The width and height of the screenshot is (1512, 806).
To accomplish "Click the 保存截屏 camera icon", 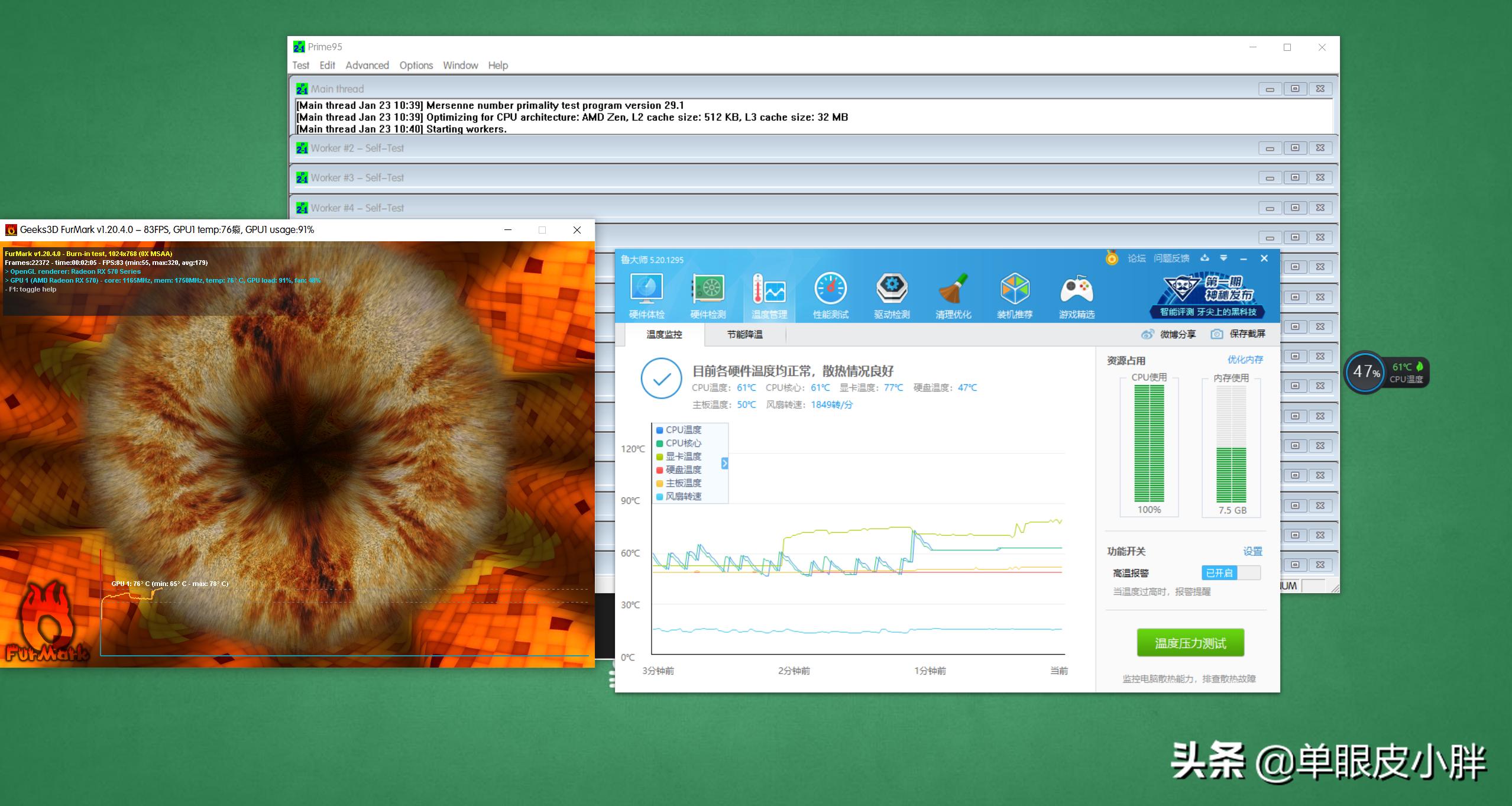I will coord(1216,334).
